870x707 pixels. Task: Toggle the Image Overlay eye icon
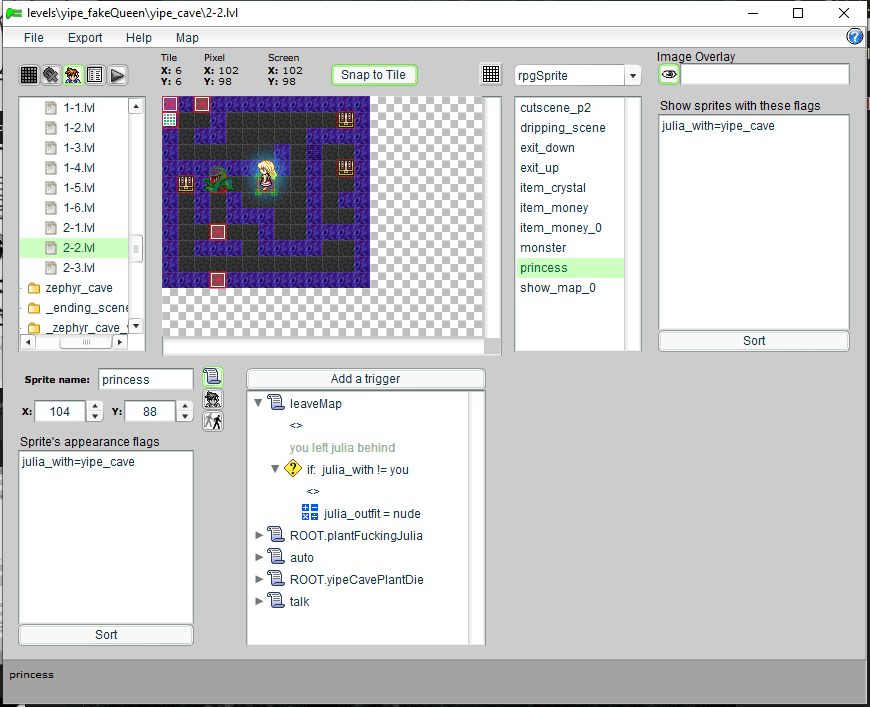coord(669,75)
